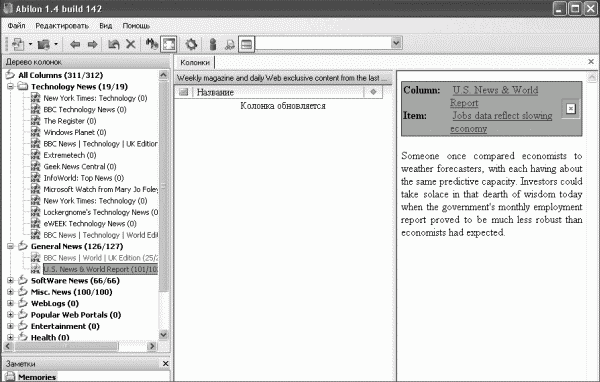Click the tree horizontal scrollbar thumb
Viewport: 600px width, 382px height.
click(66, 346)
